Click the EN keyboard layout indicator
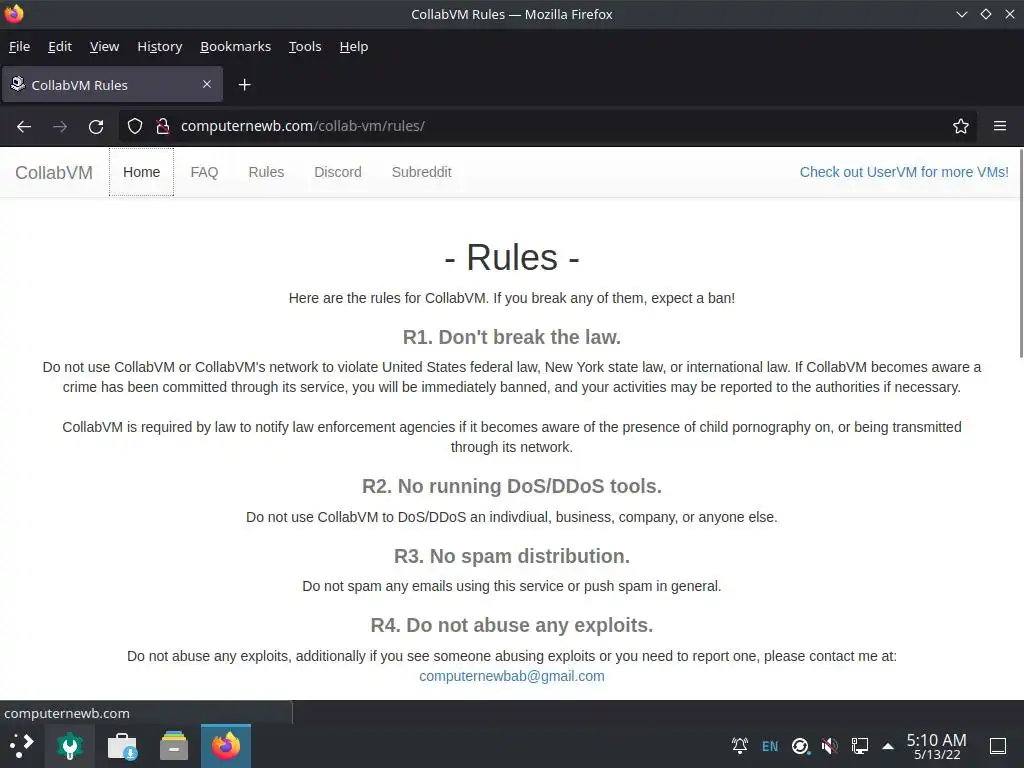Screen dimensions: 1024x768 [x=770, y=746]
